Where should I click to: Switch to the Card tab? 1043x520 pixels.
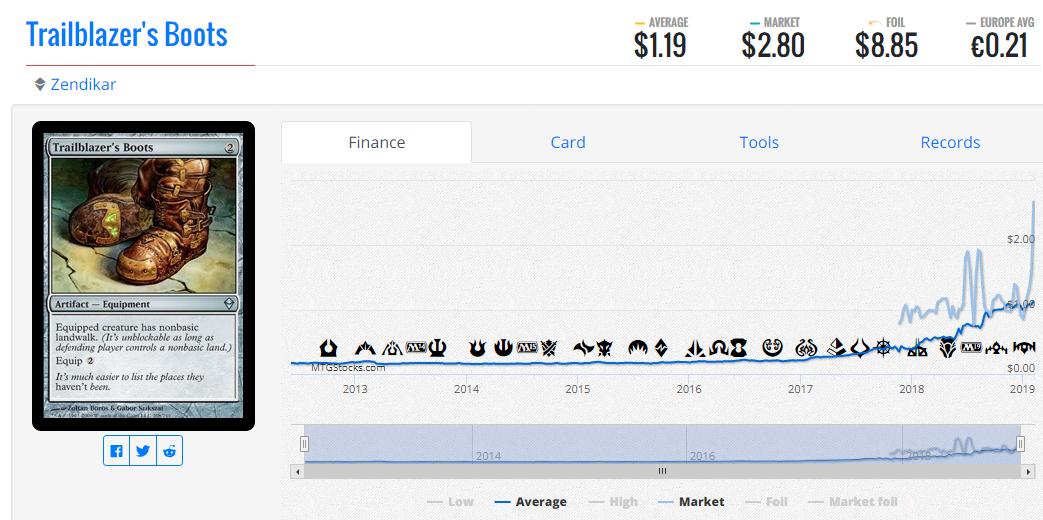[x=568, y=142]
